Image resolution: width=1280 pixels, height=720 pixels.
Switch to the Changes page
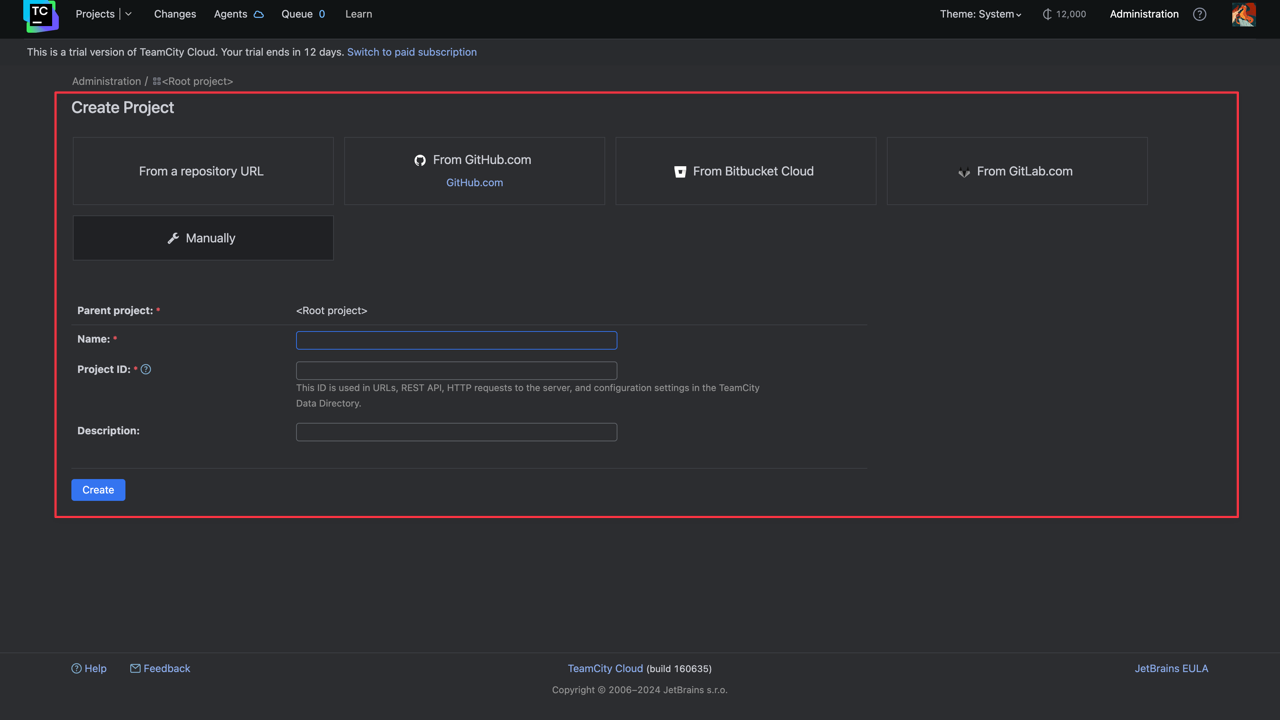[175, 14]
